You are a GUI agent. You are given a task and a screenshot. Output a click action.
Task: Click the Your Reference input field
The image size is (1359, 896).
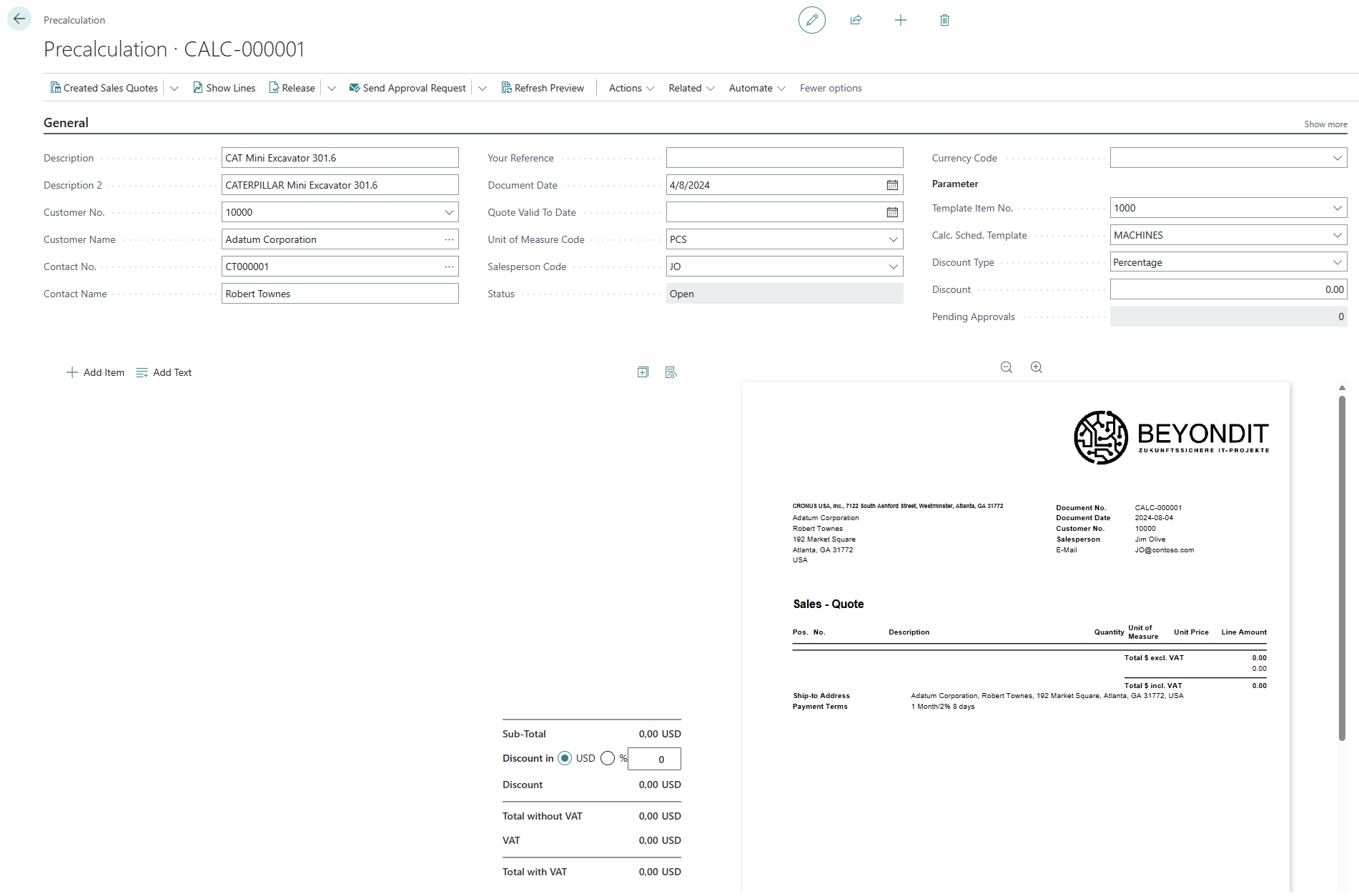784,158
